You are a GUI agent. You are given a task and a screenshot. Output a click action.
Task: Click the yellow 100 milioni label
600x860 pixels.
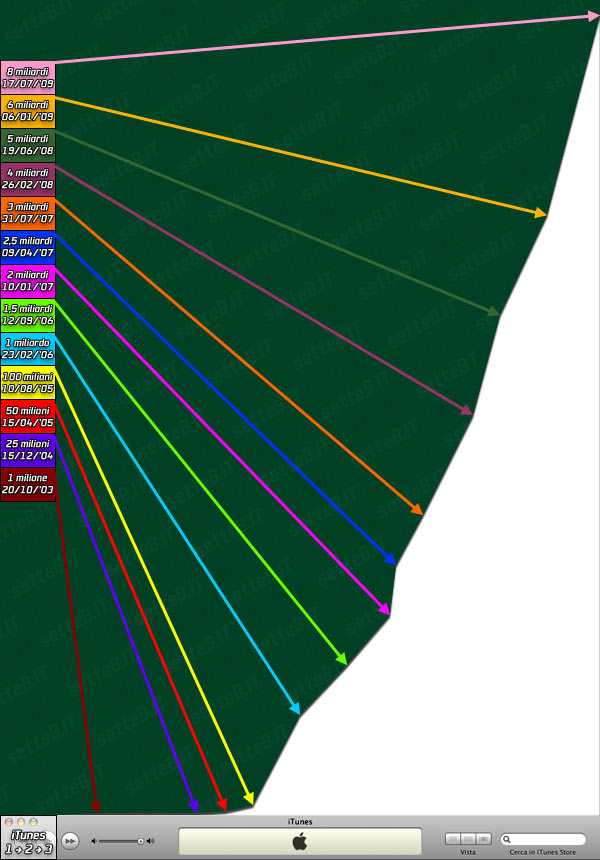(28, 383)
